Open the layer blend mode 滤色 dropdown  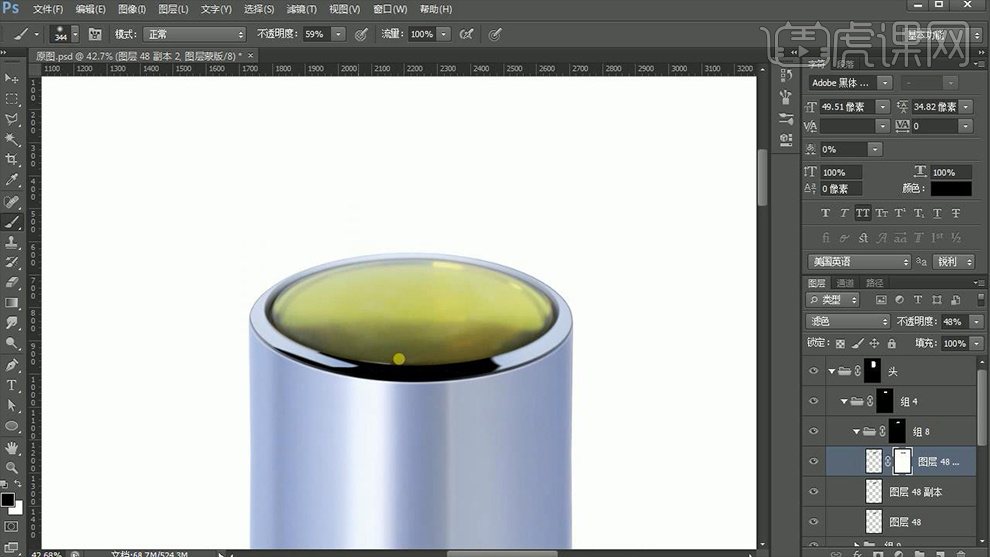tap(847, 321)
